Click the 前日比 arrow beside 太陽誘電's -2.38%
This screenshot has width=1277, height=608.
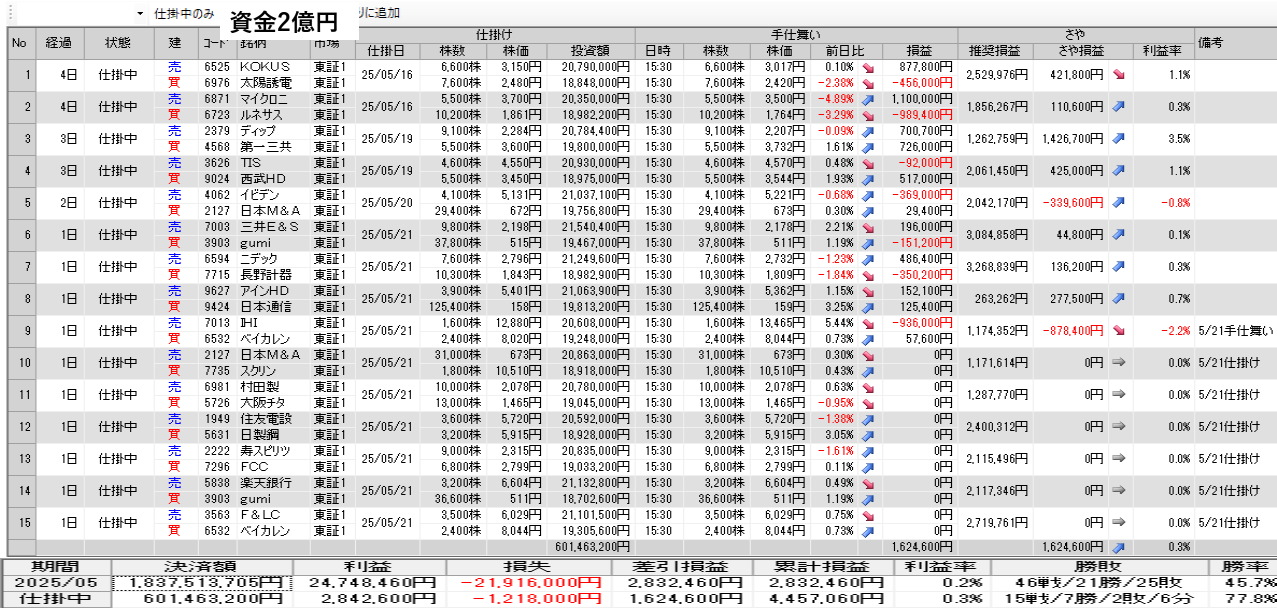(x=867, y=83)
